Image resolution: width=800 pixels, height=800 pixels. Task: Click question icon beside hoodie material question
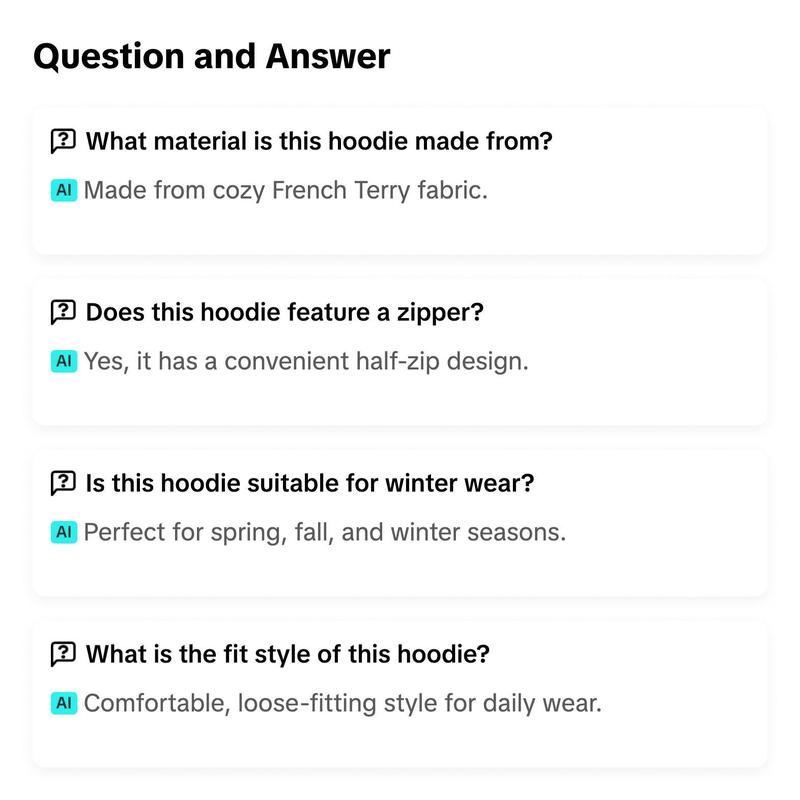pos(63,141)
